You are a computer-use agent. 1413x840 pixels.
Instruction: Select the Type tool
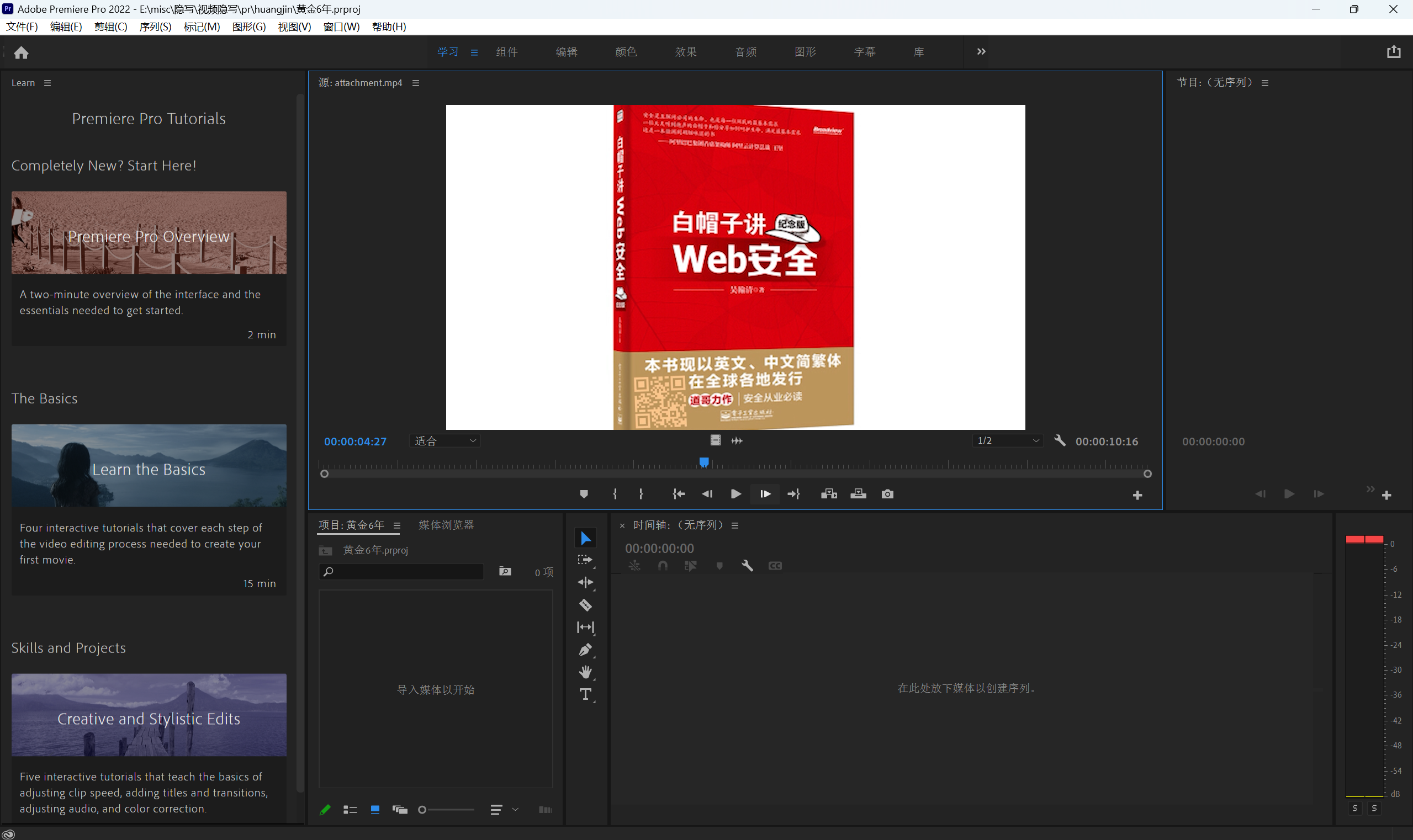pyautogui.click(x=585, y=694)
